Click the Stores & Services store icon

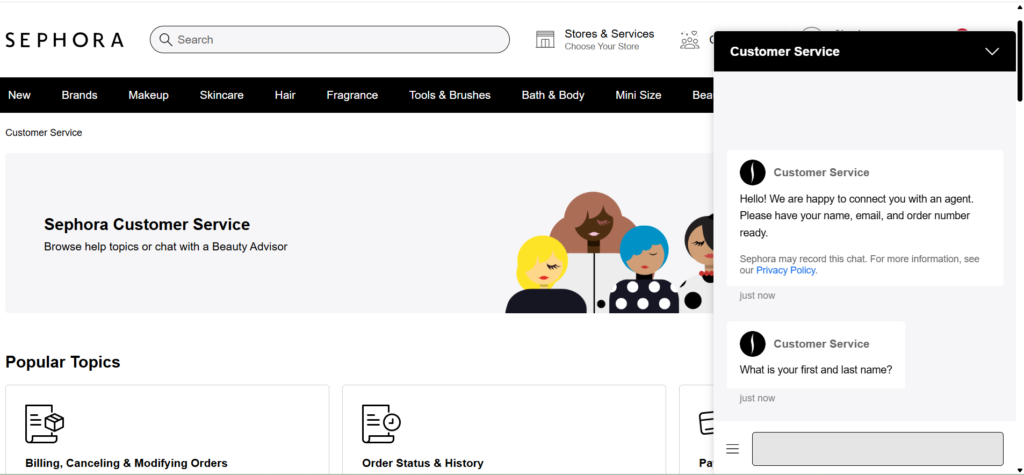coord(545,39)
